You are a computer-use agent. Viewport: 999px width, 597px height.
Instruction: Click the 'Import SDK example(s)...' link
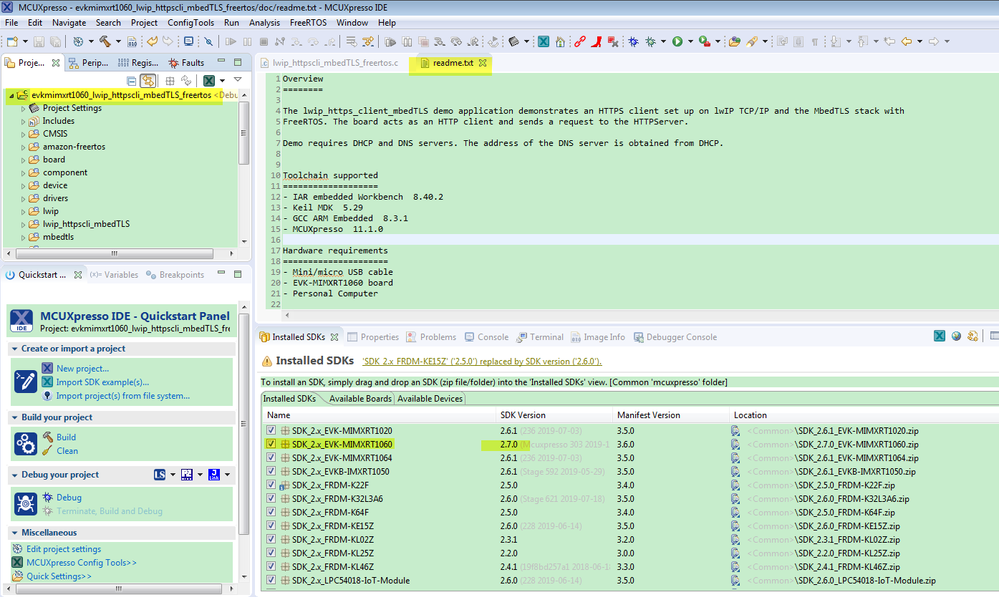pos(102,382)
